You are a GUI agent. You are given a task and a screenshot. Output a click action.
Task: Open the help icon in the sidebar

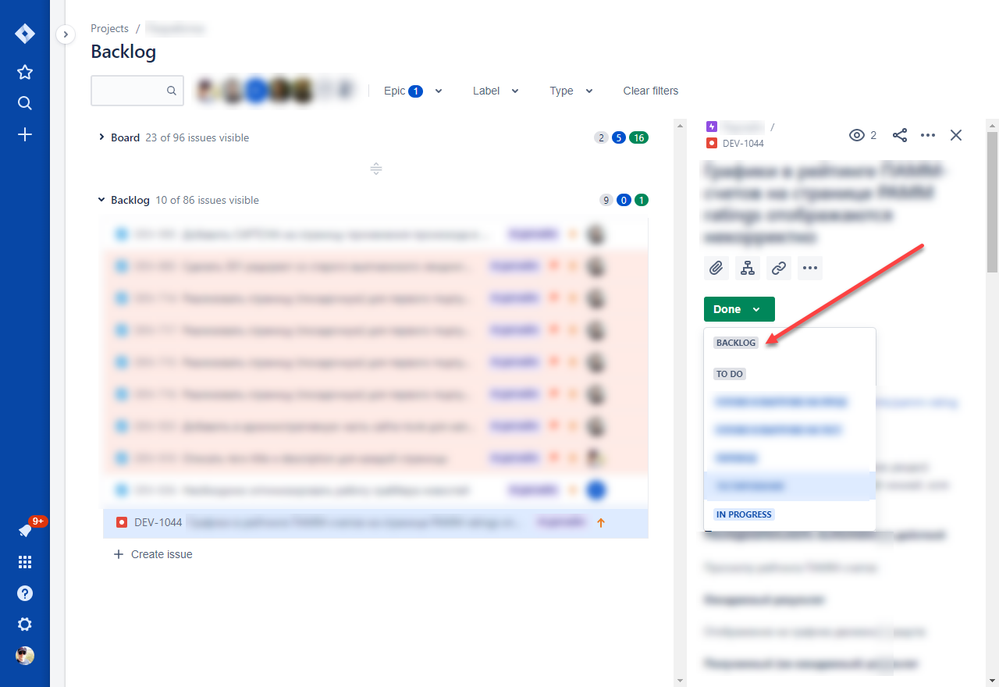[x=24, y=593]
